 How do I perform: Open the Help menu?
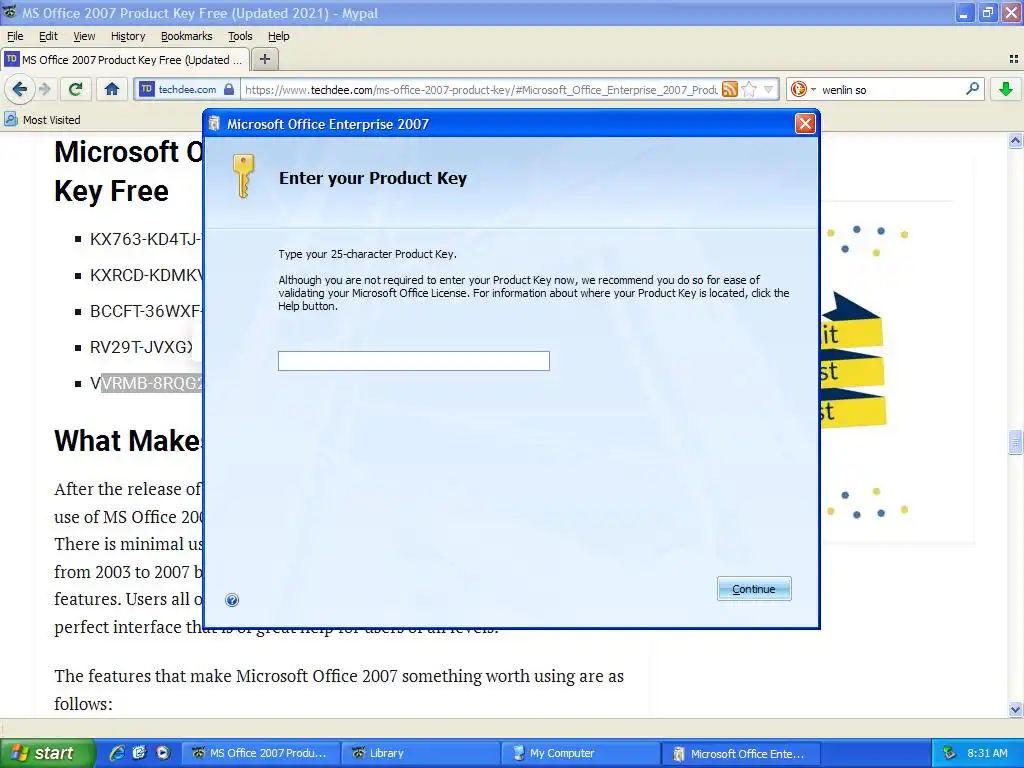click(x=278, y=36)
